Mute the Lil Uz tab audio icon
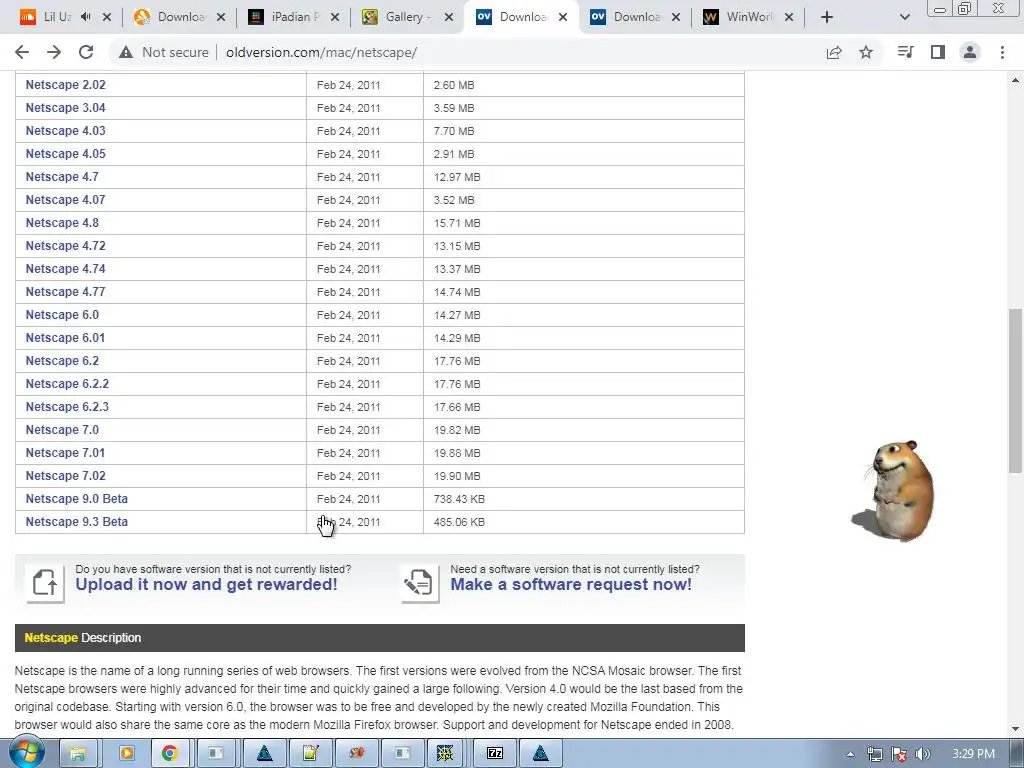 tap(86, 17)
